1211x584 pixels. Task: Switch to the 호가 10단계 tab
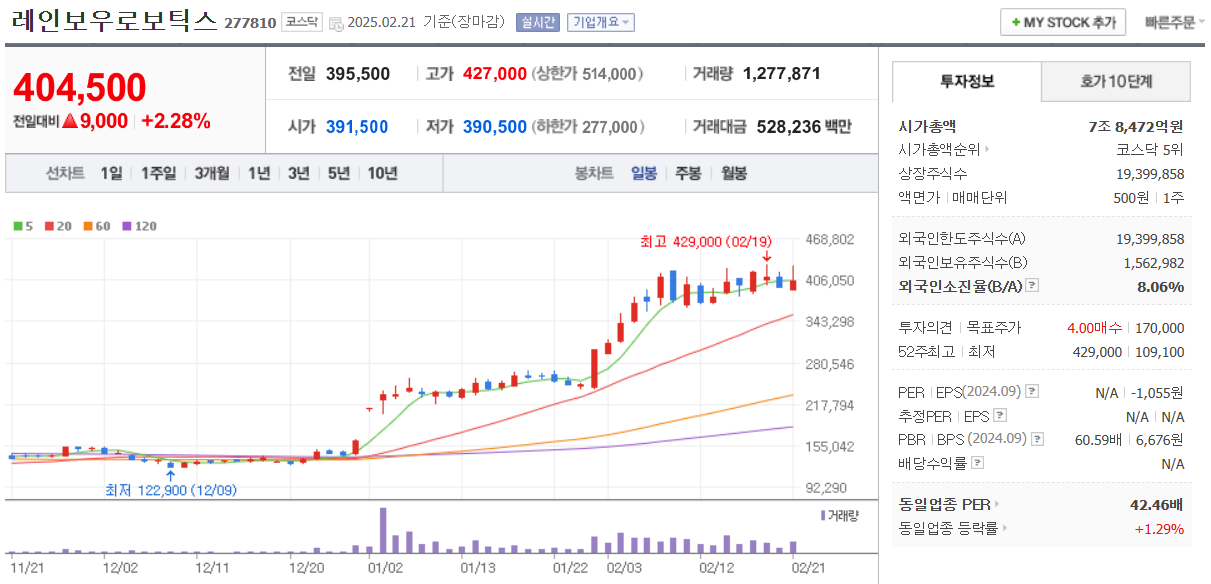click(x=1115, y=82)
